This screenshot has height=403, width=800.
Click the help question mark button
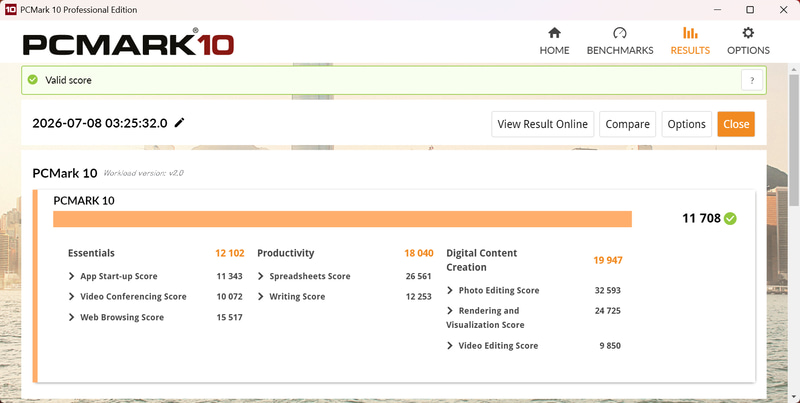click(752, 80)
